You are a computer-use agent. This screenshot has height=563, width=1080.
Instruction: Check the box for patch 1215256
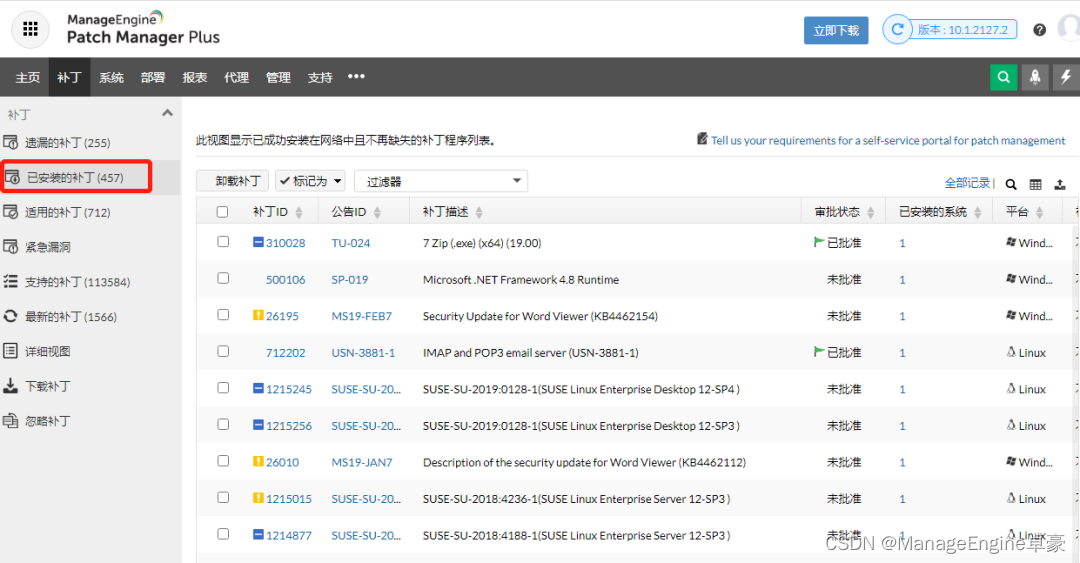pyautogui.click(x=223, y=424)
